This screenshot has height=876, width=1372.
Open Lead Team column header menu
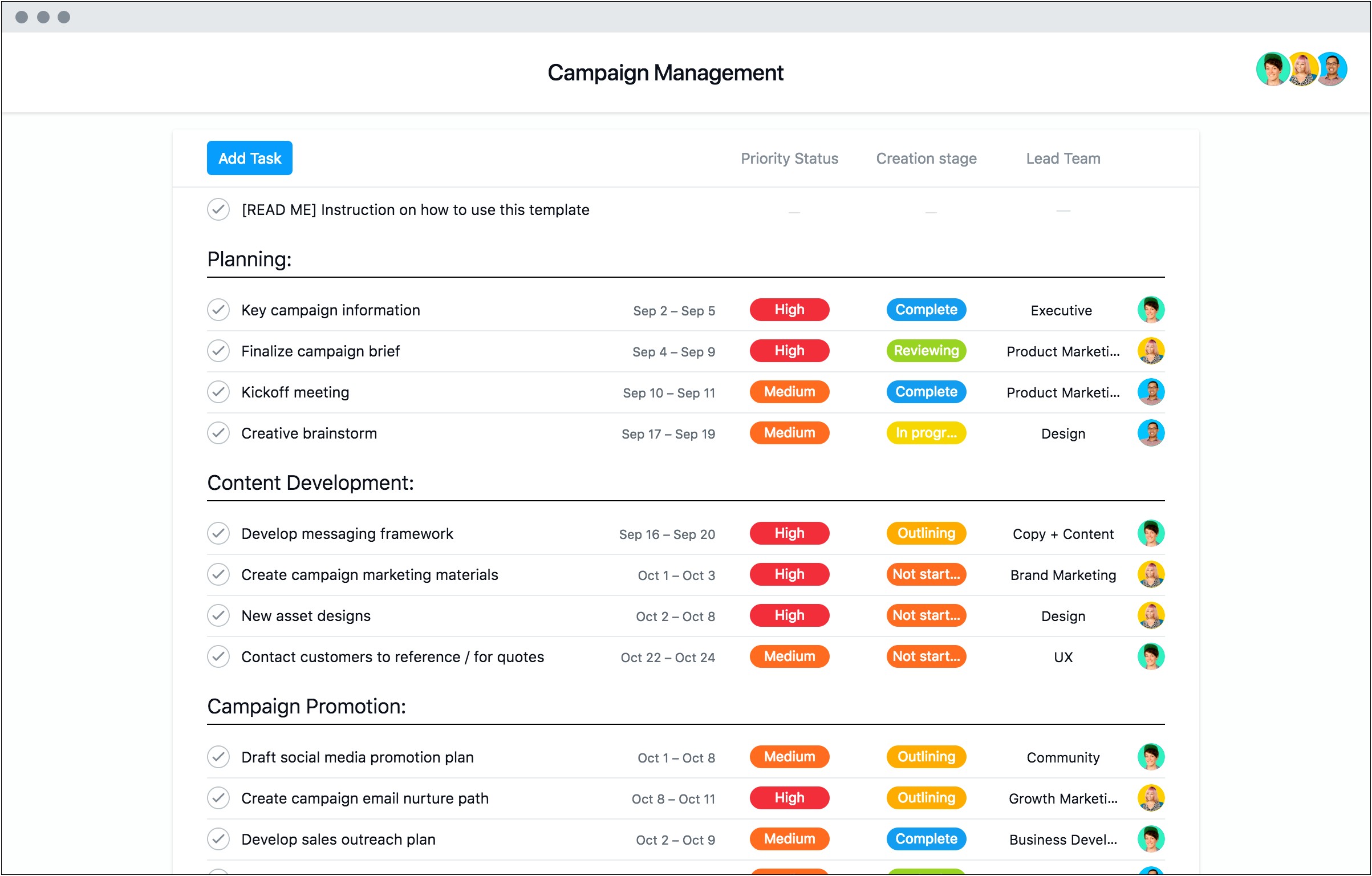tap(1063, 157)
